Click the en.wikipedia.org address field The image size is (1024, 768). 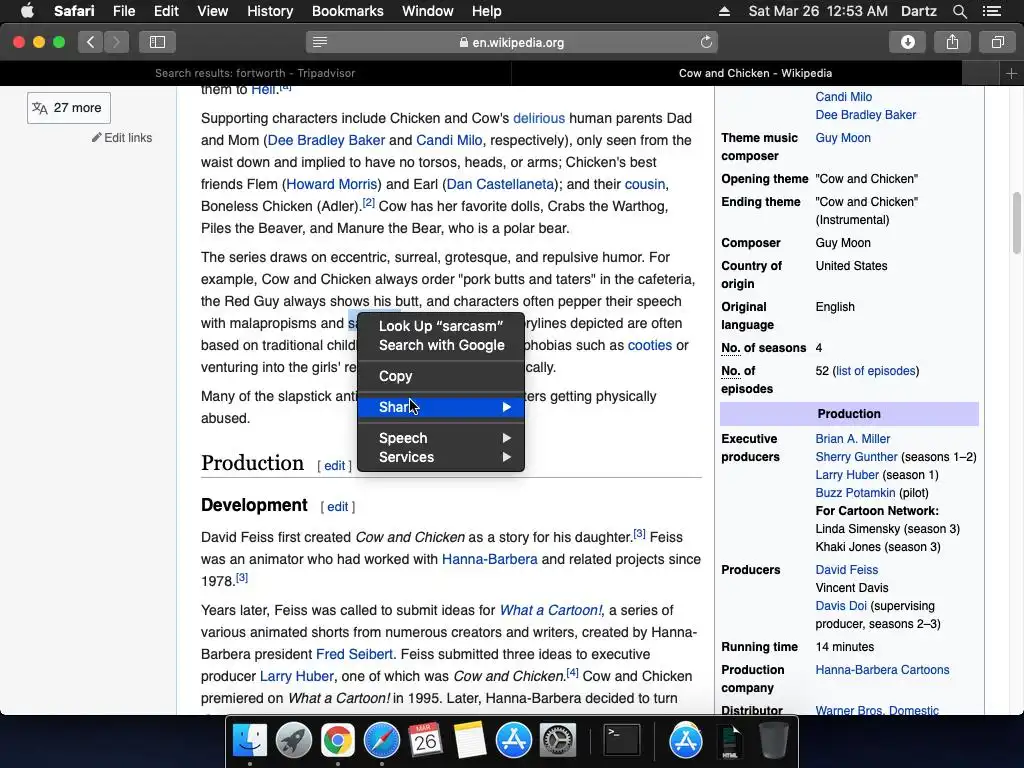(511, 42)
